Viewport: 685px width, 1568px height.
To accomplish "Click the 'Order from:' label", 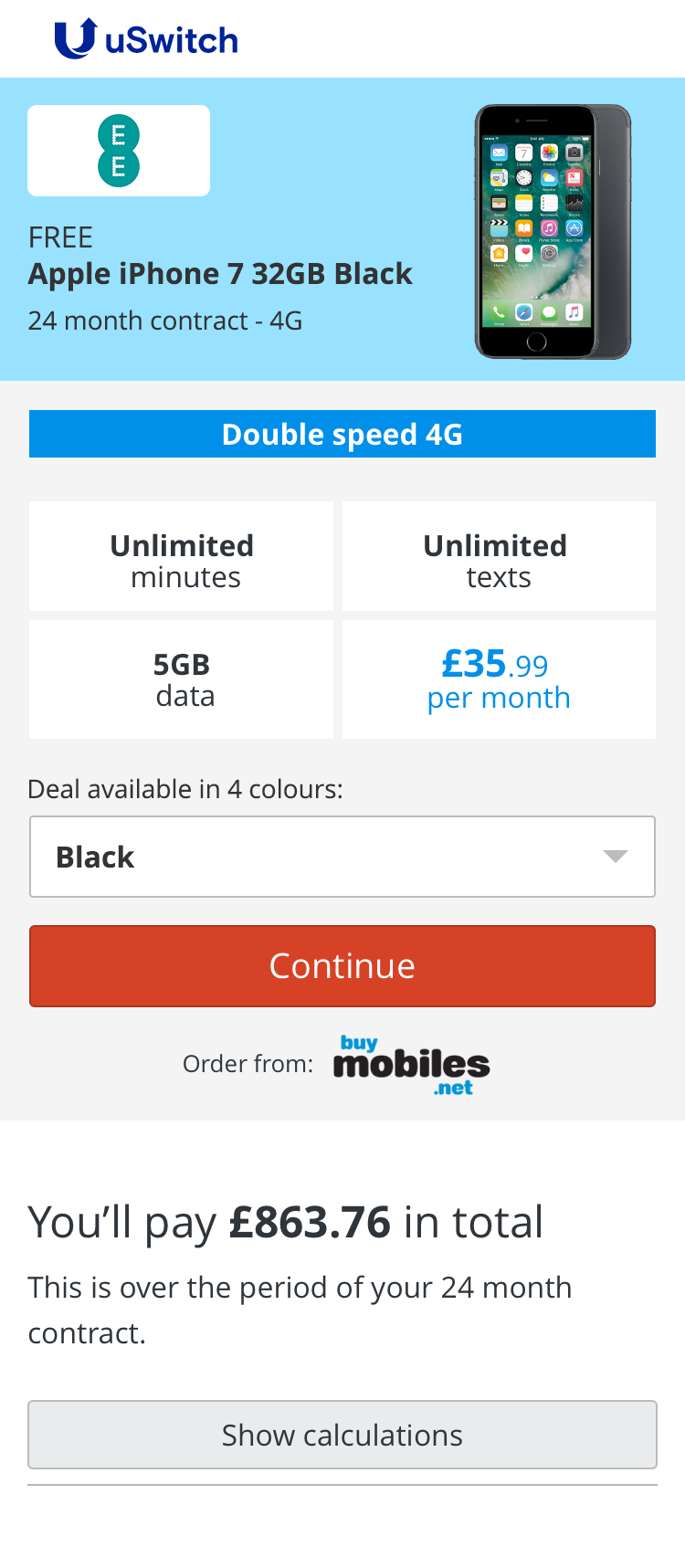I will click(248, 1064).
